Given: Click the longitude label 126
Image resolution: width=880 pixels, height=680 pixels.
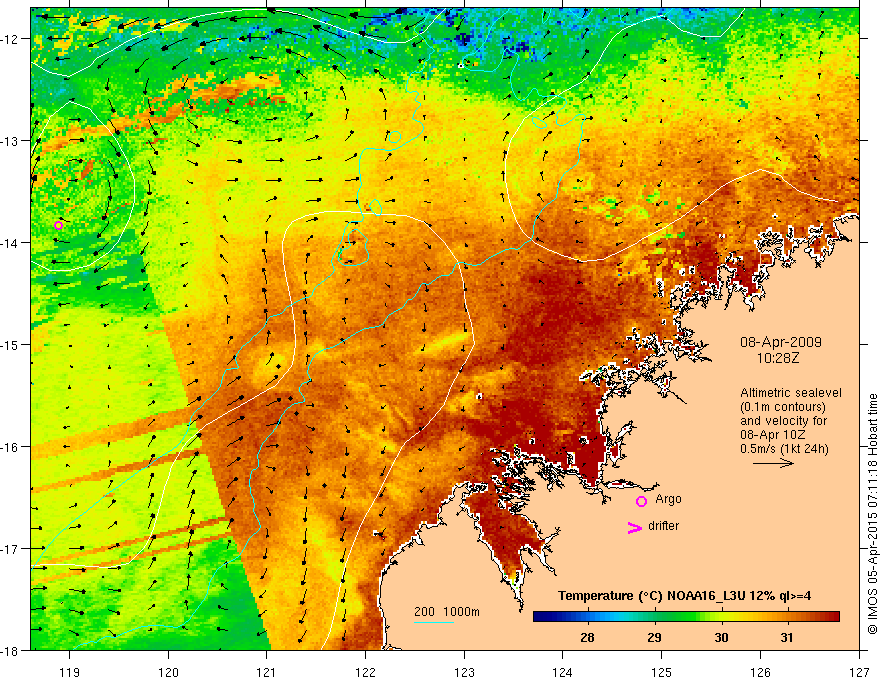Looking at the screenshot, I should click(760, 672).
